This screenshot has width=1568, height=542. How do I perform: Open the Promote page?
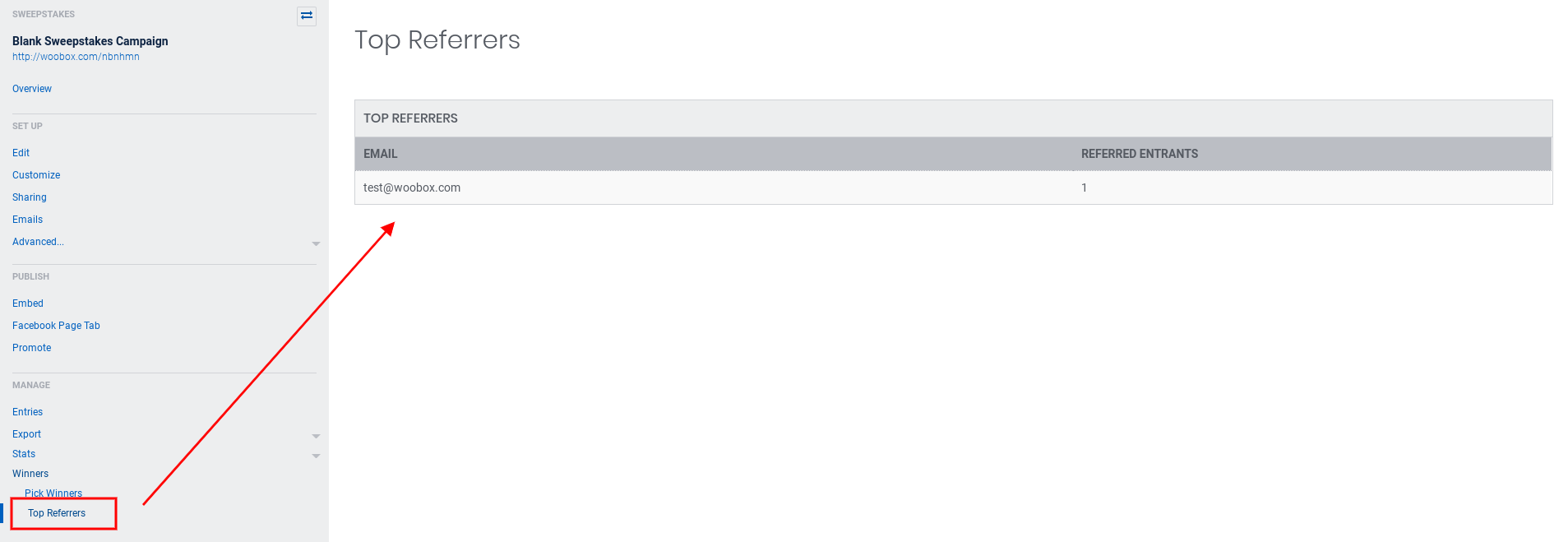tap(32, 348)
